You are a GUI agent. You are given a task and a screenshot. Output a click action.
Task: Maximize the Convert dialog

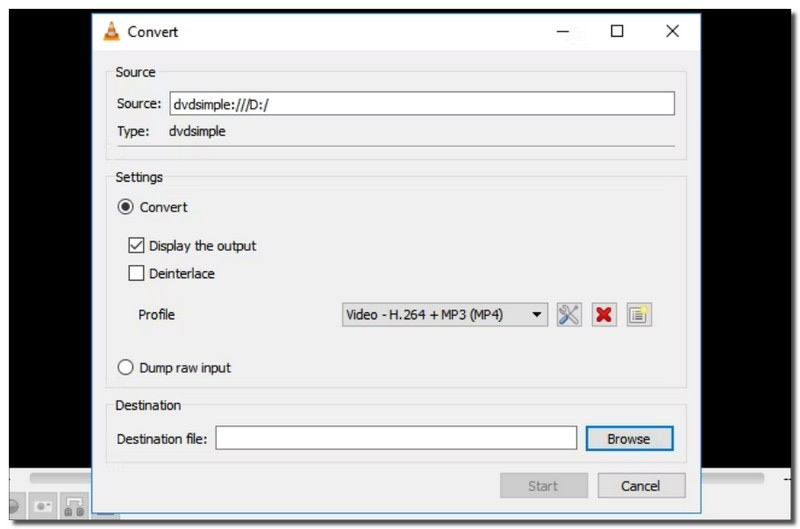(617, 32)
